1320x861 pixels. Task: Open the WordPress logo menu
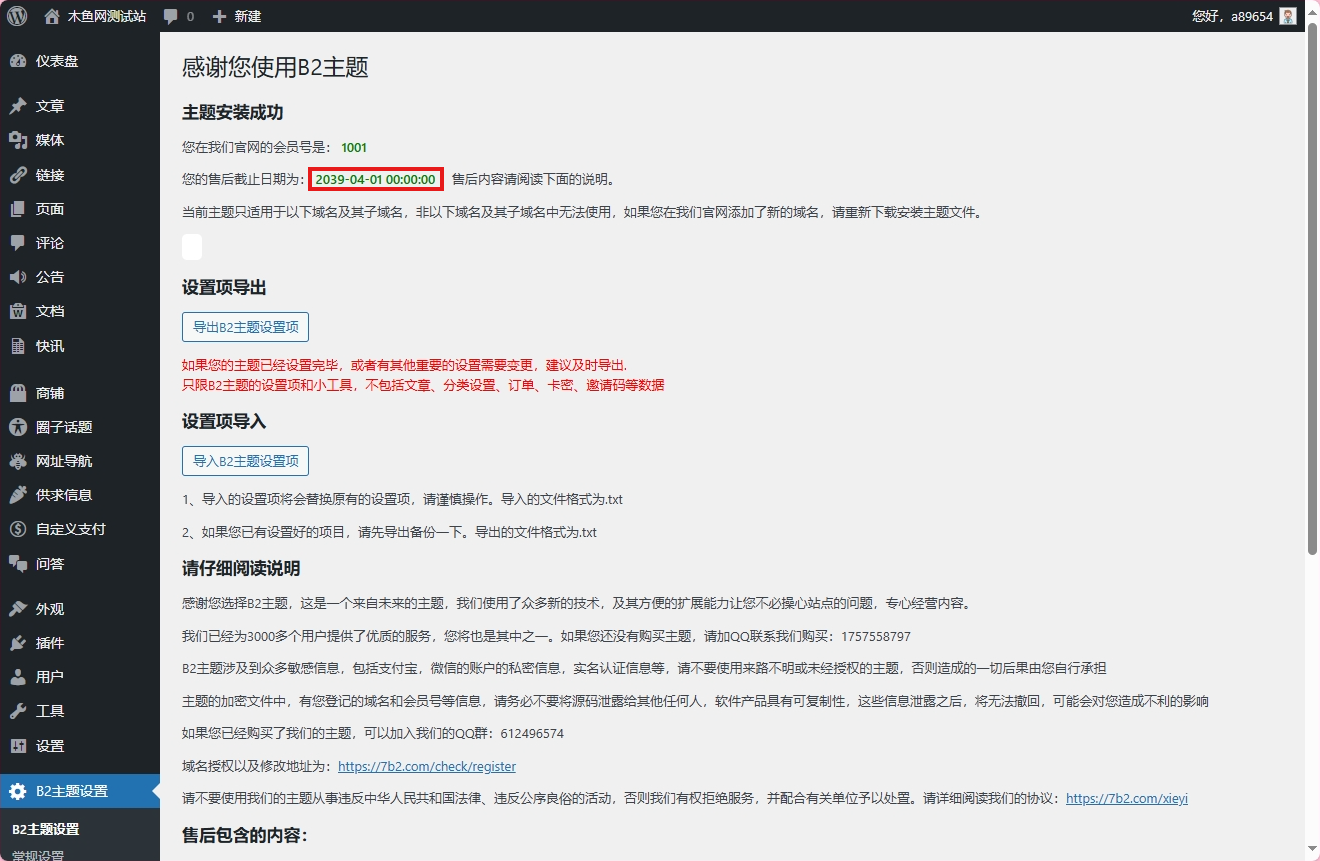click(x=17, y=16)
